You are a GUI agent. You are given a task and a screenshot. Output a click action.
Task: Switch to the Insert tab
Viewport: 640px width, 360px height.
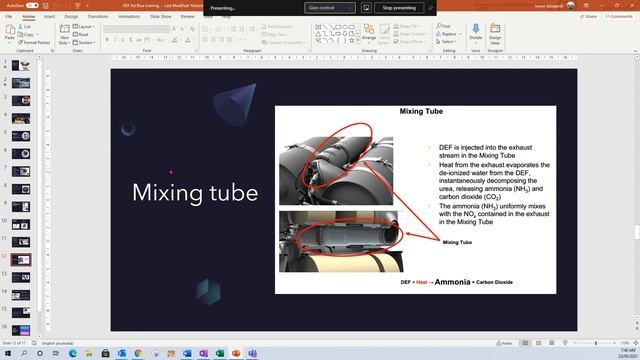[49, 16]
